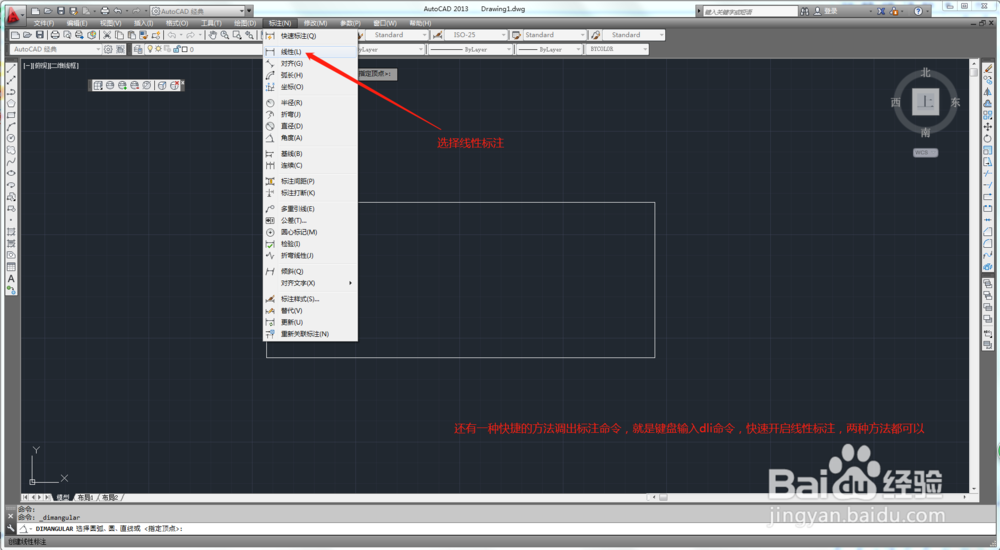Click the Autodesk Exchange X icon
The width and height of the screenshot is (1000, 550).
[881, 11]
